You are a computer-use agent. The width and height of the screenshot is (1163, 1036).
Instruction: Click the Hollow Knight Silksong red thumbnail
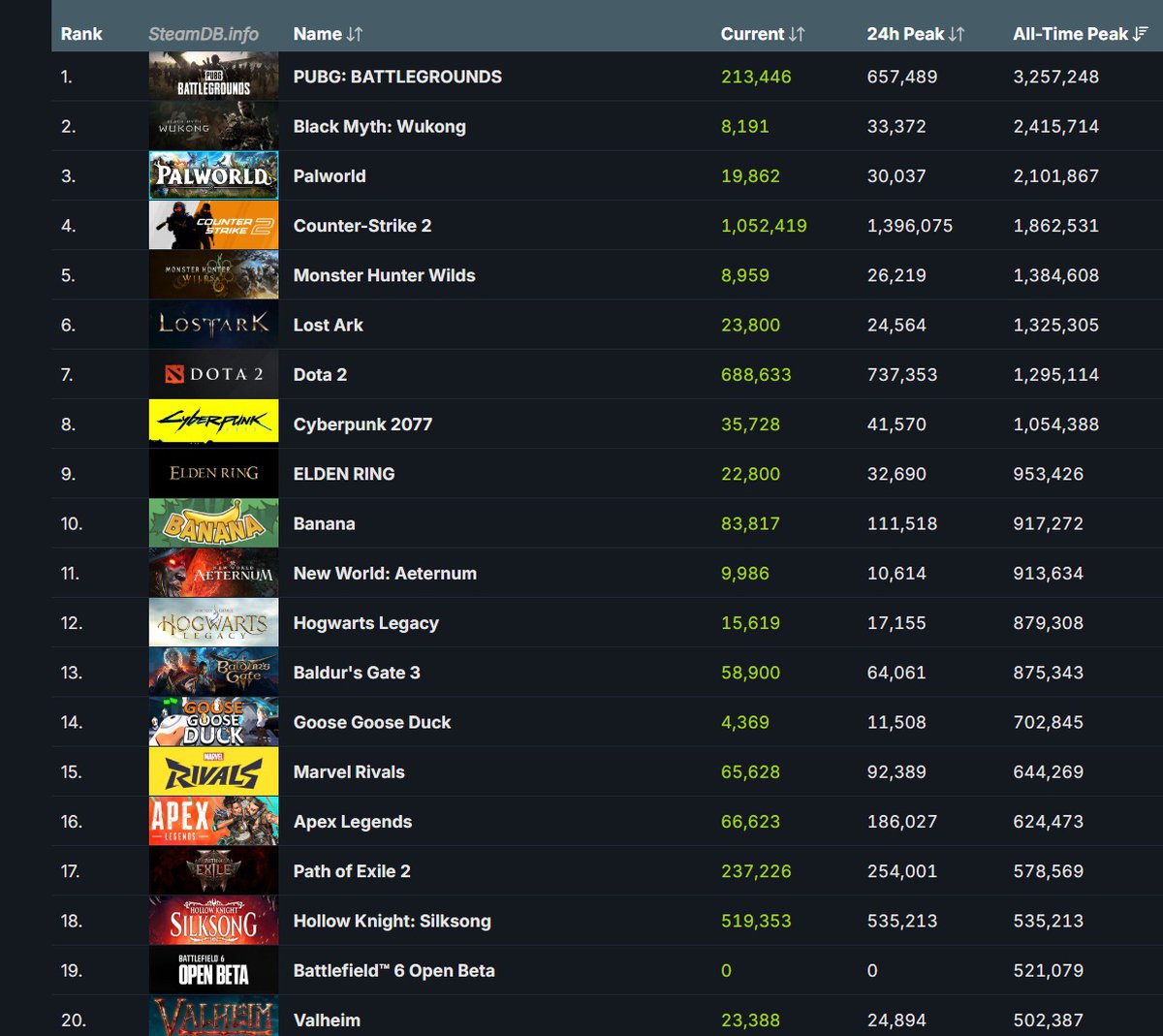pos(213,921)
